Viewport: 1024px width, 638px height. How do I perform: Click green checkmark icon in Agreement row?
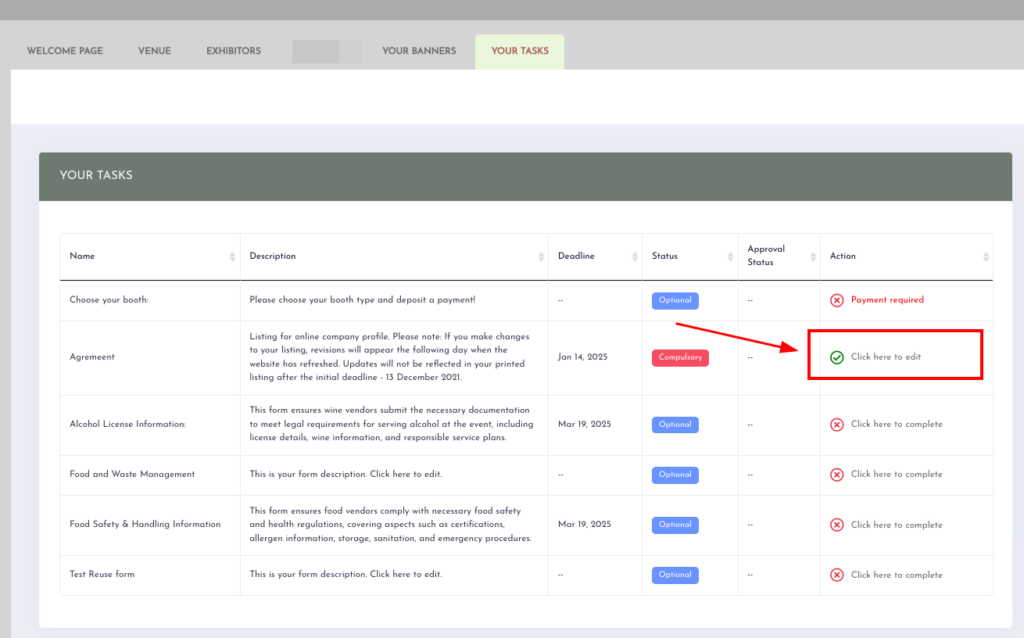(x=837, y=357)
